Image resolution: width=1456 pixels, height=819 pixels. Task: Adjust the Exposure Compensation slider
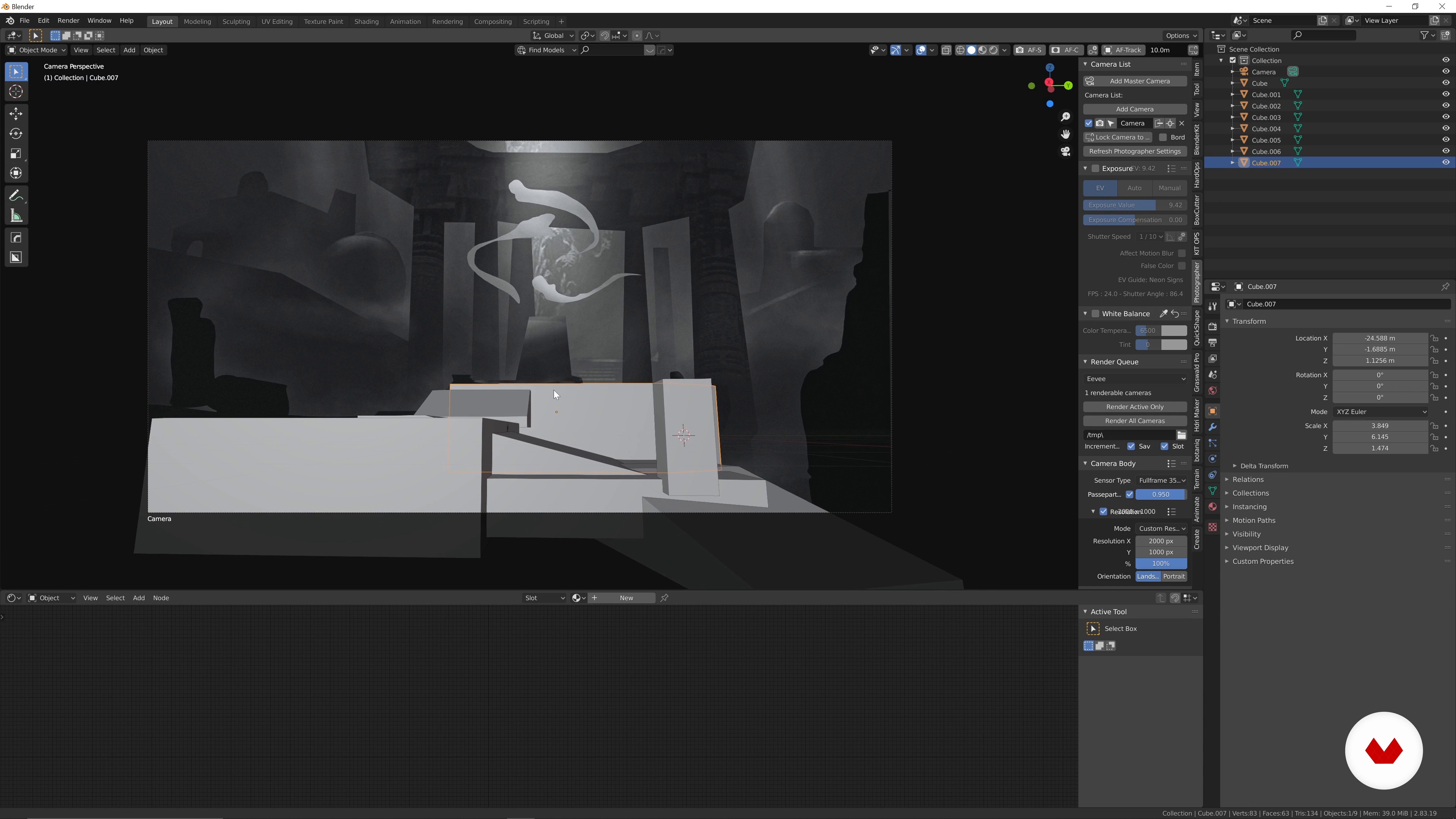(x=1135, y=220)
